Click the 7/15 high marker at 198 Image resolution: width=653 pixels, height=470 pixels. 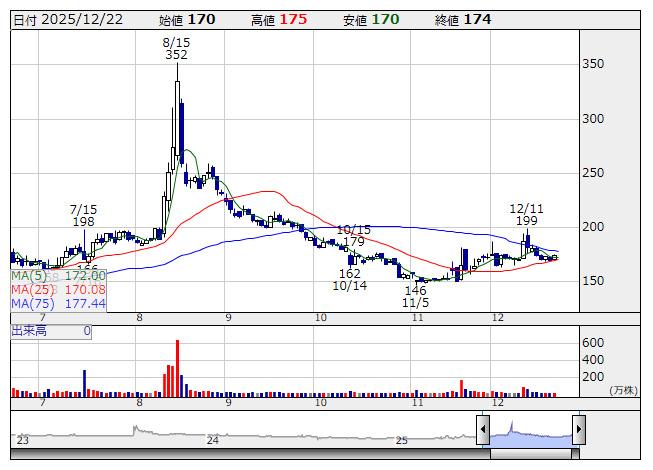(83, 215)
